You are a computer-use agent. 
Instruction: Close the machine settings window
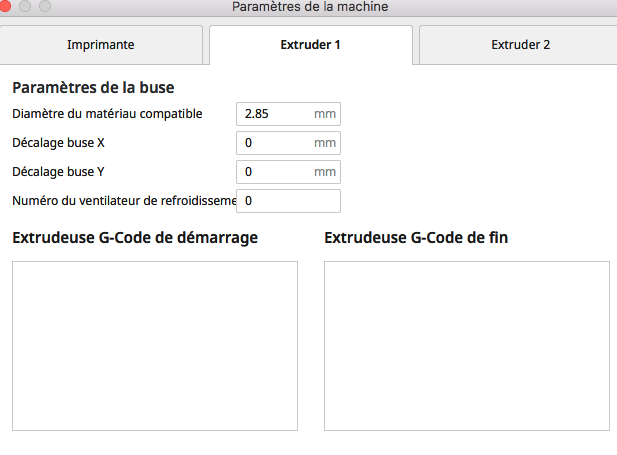5,6
